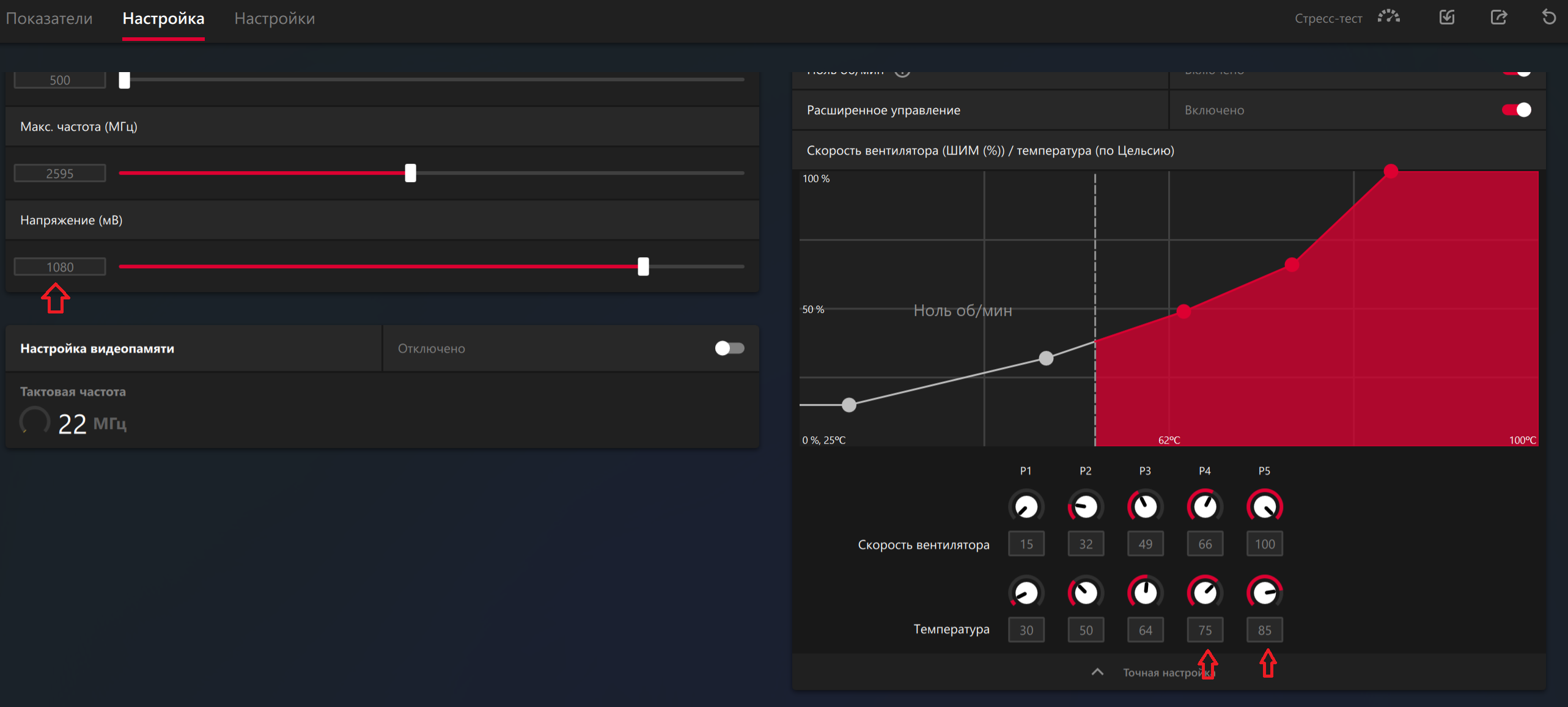Toggle the video memory tuning switch

(x=729, y=348)
